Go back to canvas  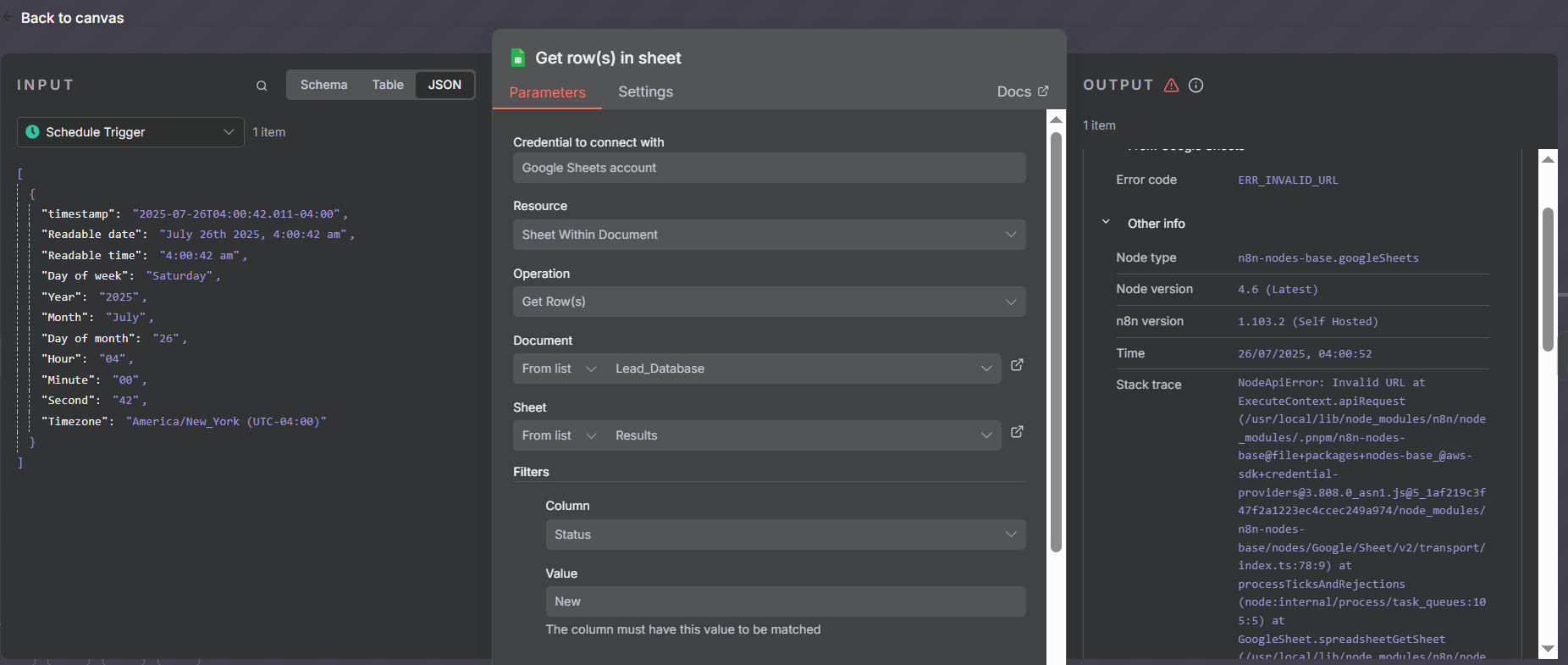pos(72,18)
